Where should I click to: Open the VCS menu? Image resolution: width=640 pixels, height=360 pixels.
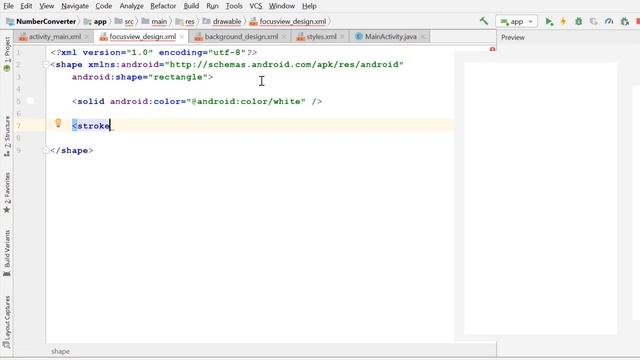coord(256,6)
